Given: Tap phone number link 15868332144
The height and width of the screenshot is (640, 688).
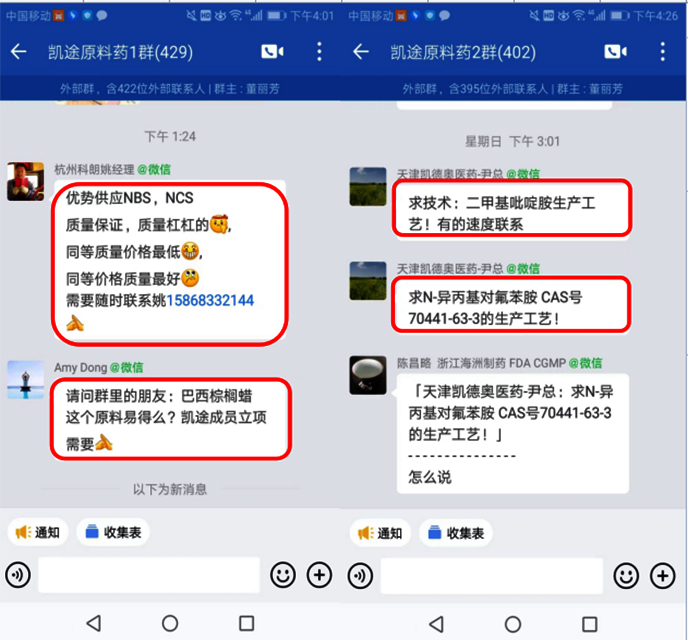Looking at the screenshot, I should 210,300.
